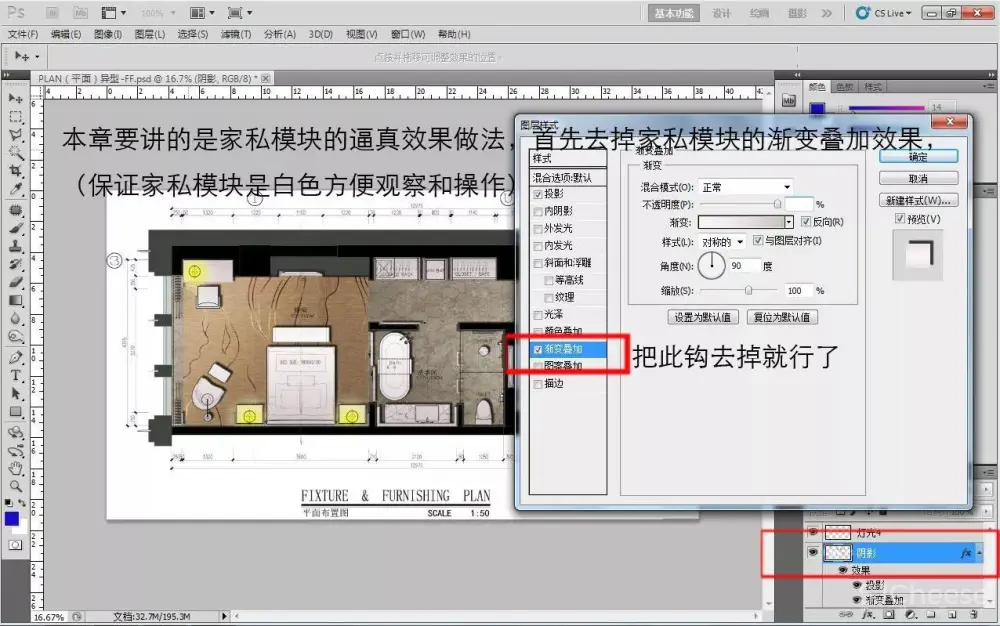The image size is (1000, 626).
Task: Select the Rectangular Marquee tool
Action: (x=16, y=116)
